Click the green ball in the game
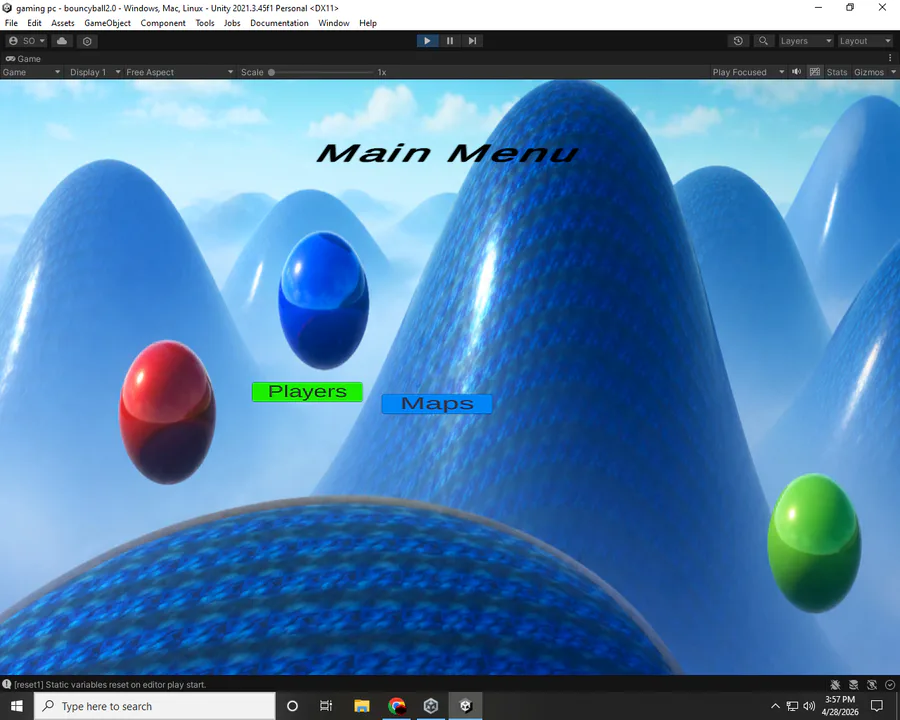This screenshot has width=900, height=720. pos(814,543)
